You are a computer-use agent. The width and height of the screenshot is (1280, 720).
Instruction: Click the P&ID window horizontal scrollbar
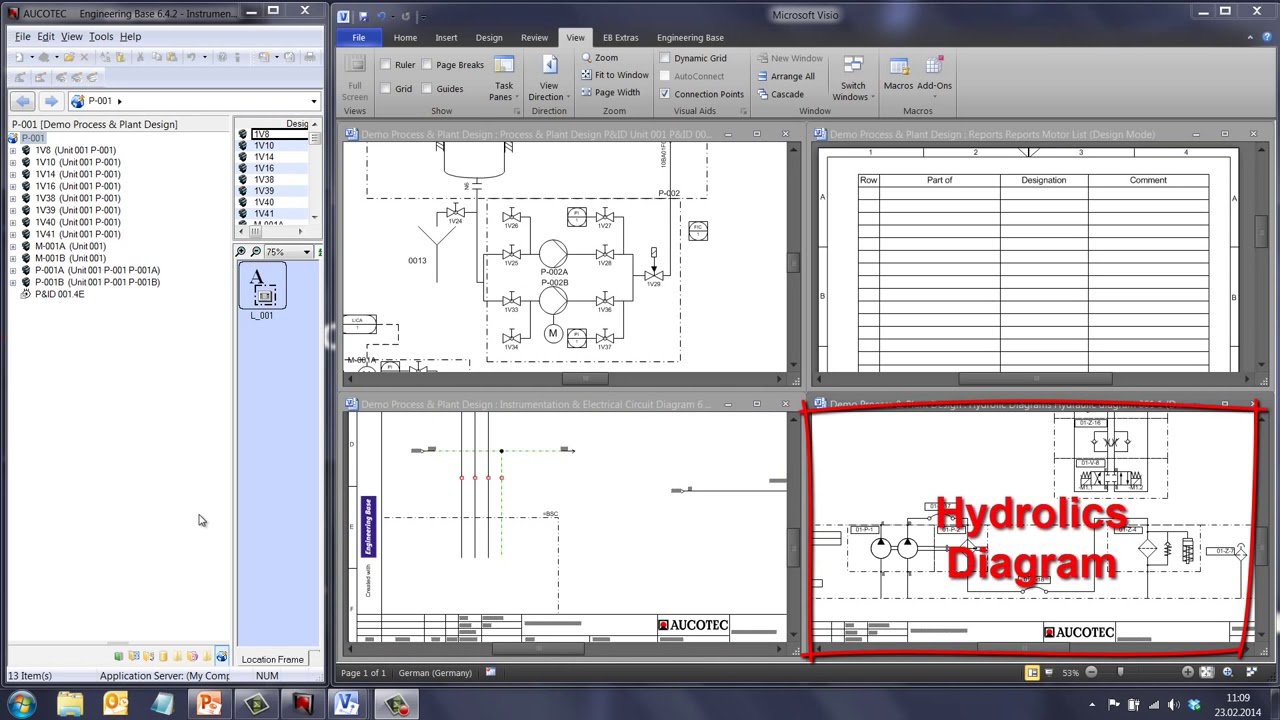pyautogui.click(x=586, y=378)
